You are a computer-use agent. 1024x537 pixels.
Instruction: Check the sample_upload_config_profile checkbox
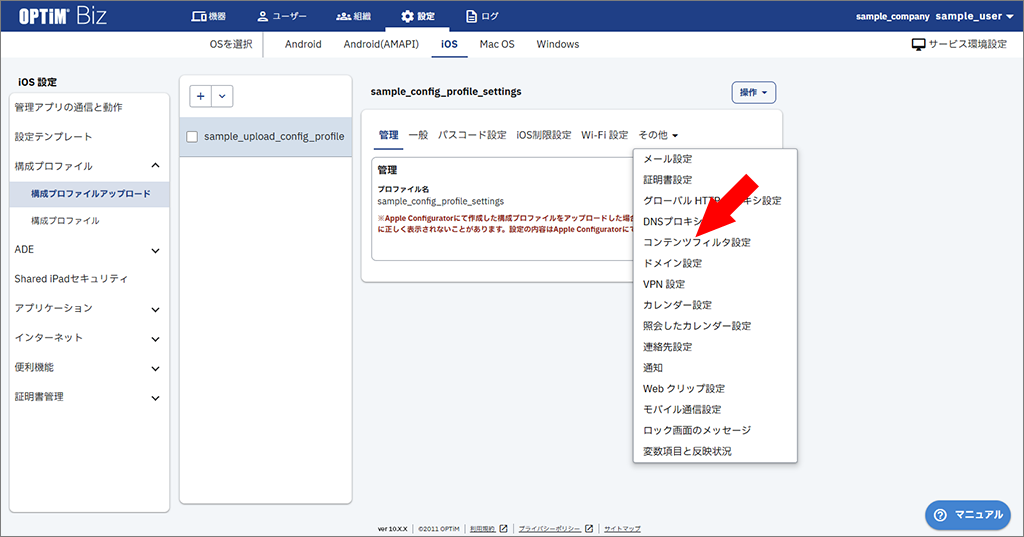click(193, 137)
